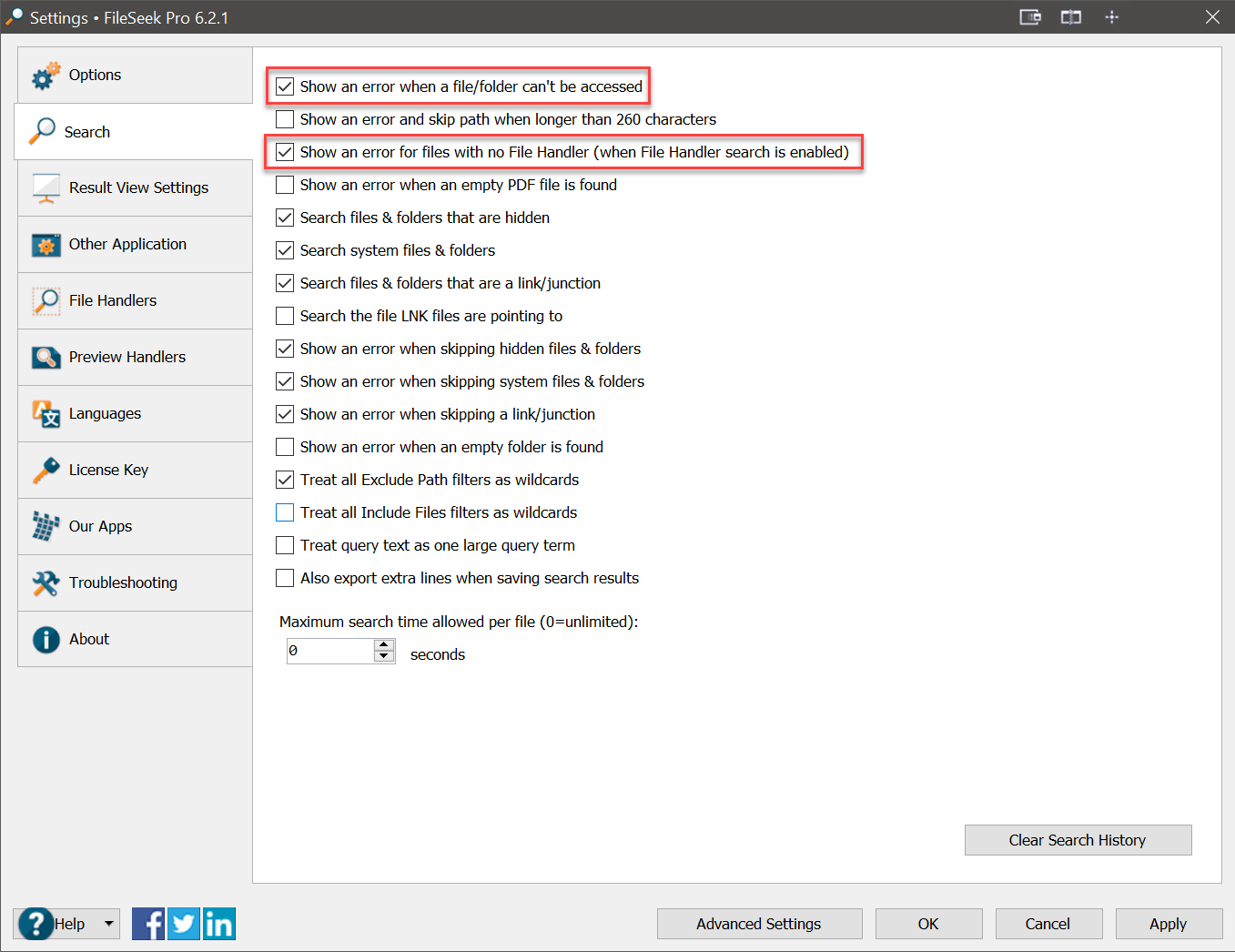Select the License Key icon
The width and height of the screenshot is (1235, 952).
click(46, 470)
